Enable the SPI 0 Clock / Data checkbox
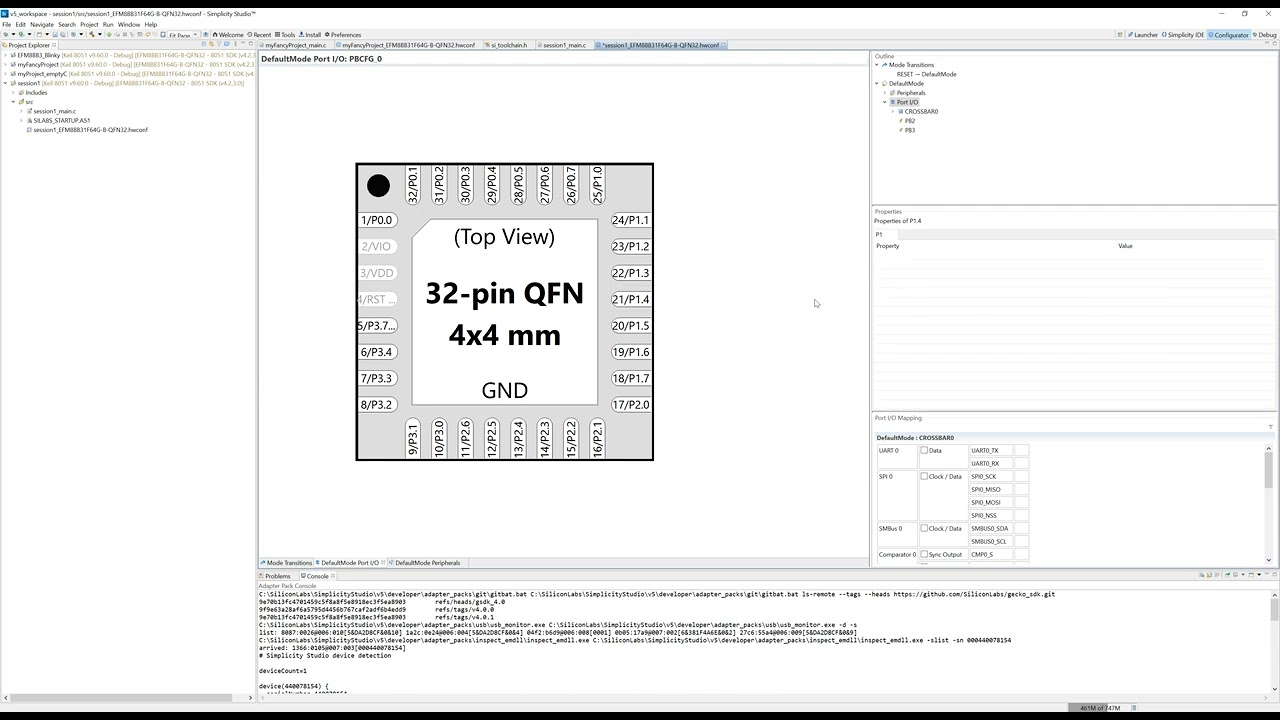The image size is (1280, 720). (x=924, y=476)
